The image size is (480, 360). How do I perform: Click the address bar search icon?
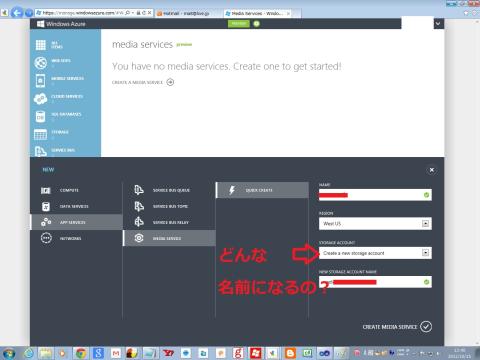(127, 13)
